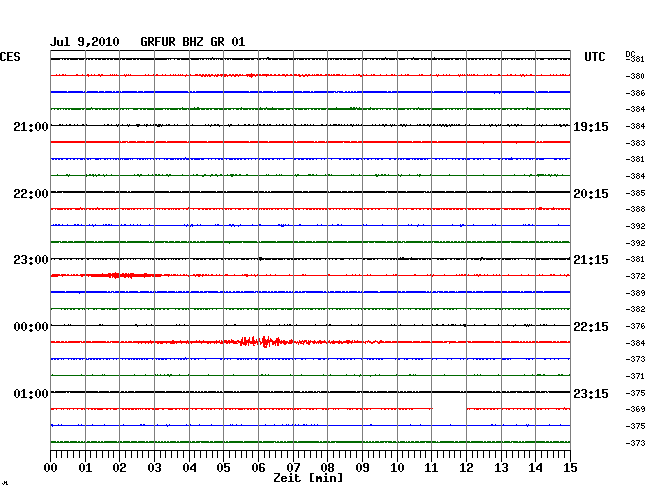Click the DC offset value "-371"
This screenshot has height=494, width=650.
click(x=635, y=376)
